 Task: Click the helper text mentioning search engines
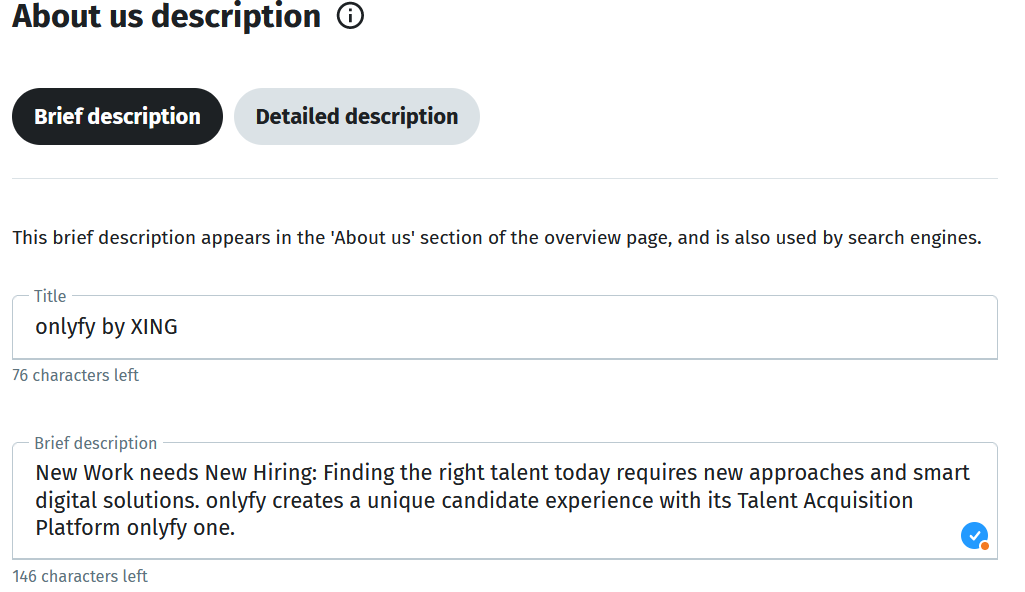click(x=496, y=238)
